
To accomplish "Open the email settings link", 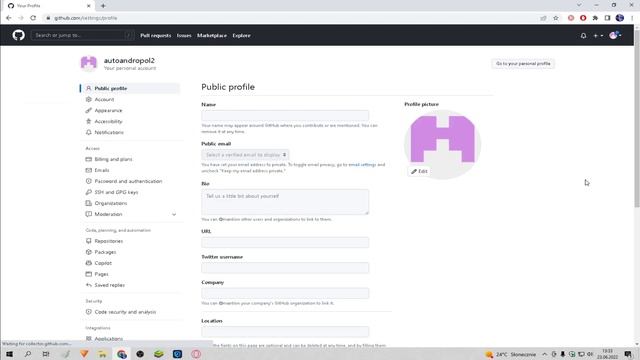I will pos(362,165).
